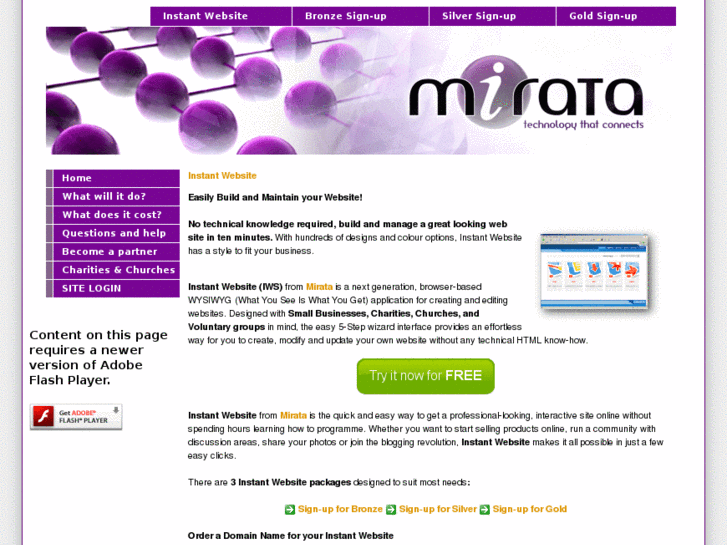This screenshot has width=727, height=545.
Task: Follow the Sign-up for Silver link
Action: tap(438, 509)
